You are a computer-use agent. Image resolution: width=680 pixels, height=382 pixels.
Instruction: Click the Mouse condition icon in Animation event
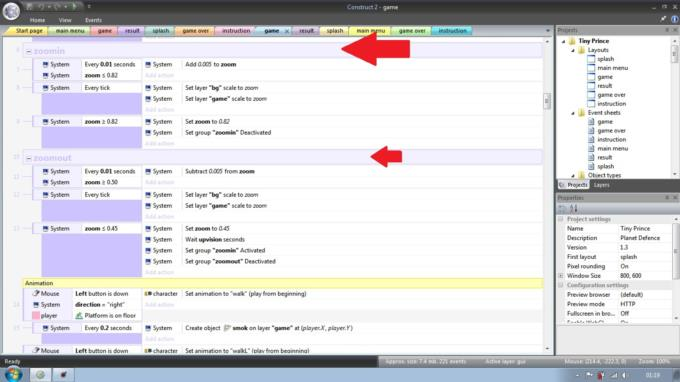(x=36, y=294)
